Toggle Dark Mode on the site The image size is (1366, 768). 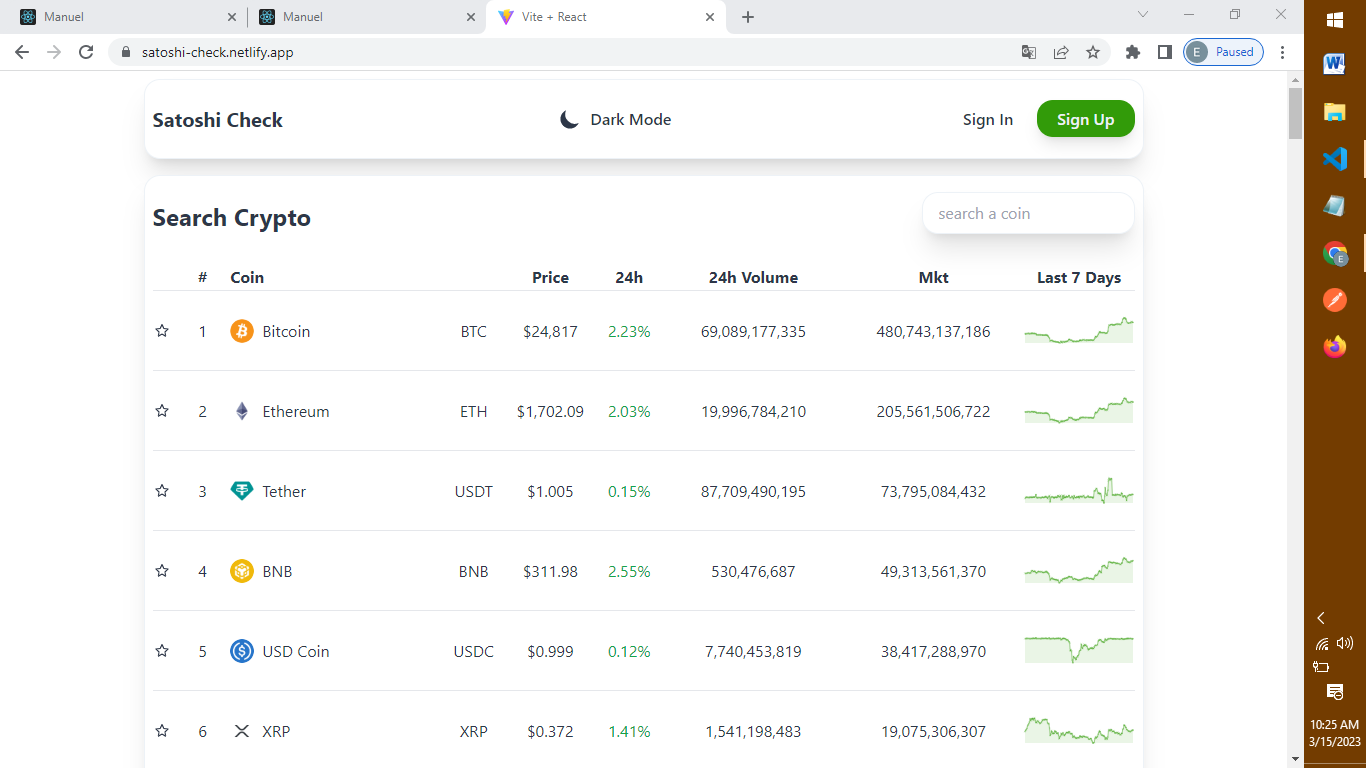615,120
